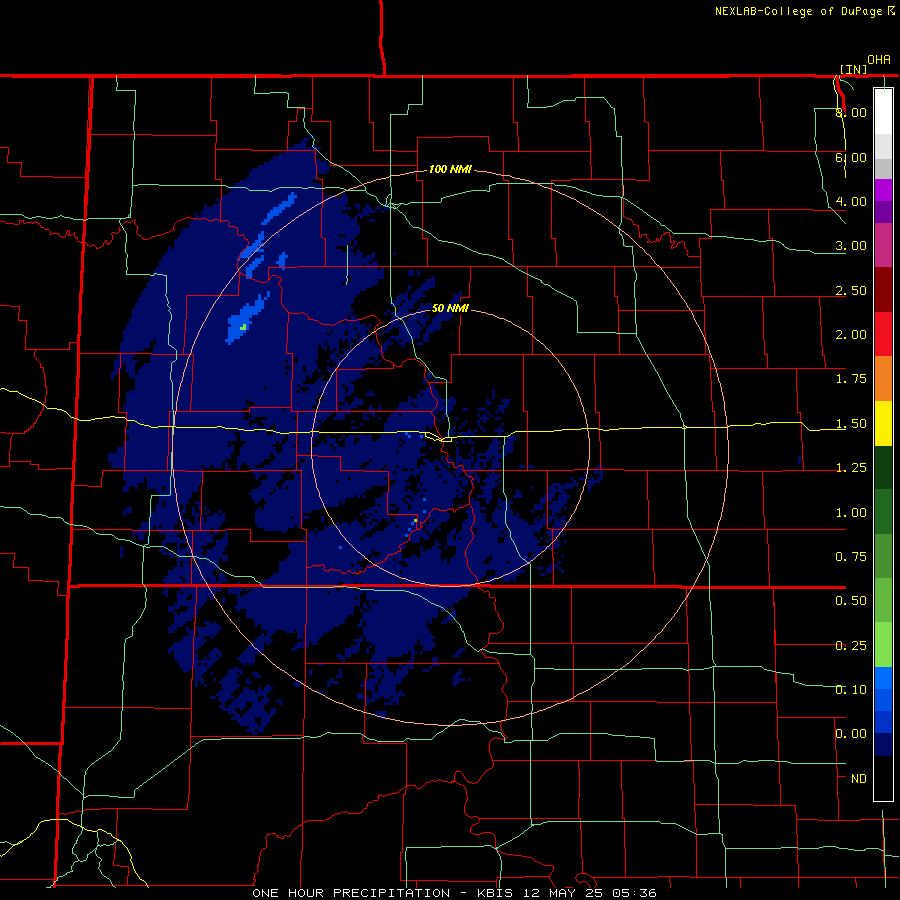
Task: Click the 0.10 legend value
Action: coord(851,690)
